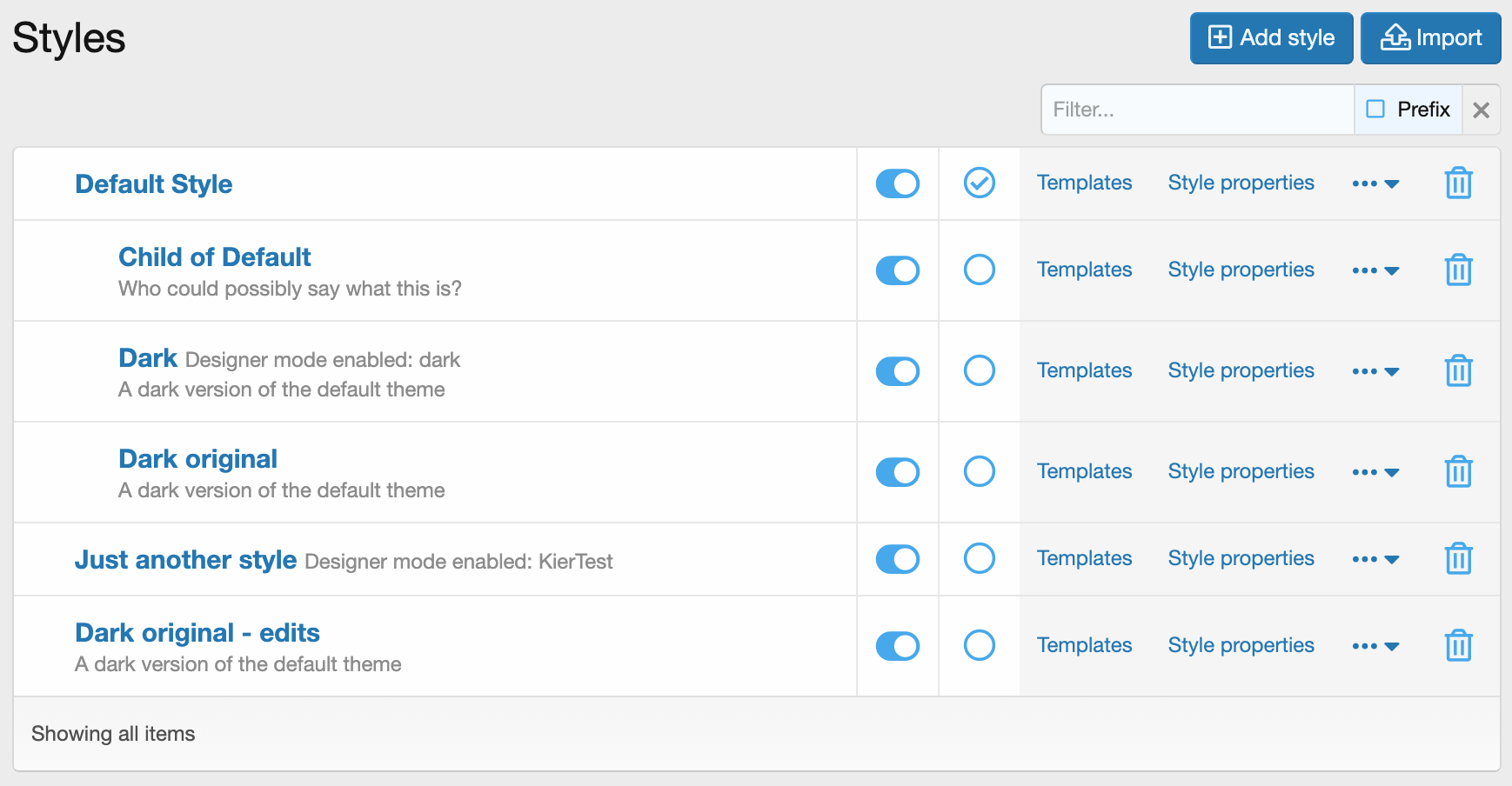Screen dimensions: 1512x786
Task: Remove Dark original with its trash icon
Action: click(1458, 472)
